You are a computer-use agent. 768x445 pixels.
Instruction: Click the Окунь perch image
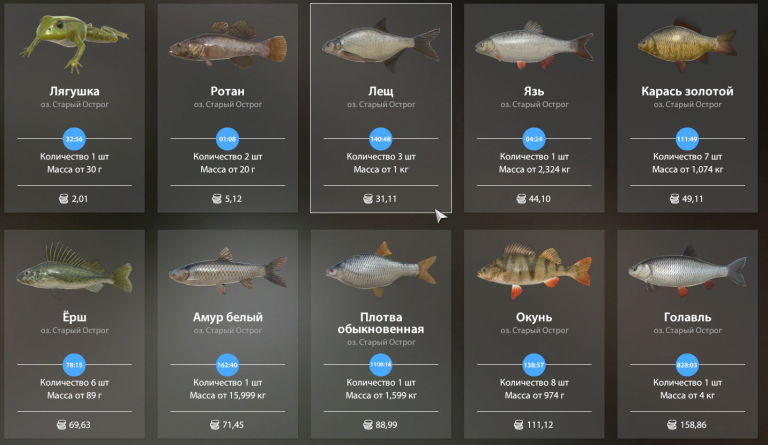pyautogui.click(x=534, y=270)
